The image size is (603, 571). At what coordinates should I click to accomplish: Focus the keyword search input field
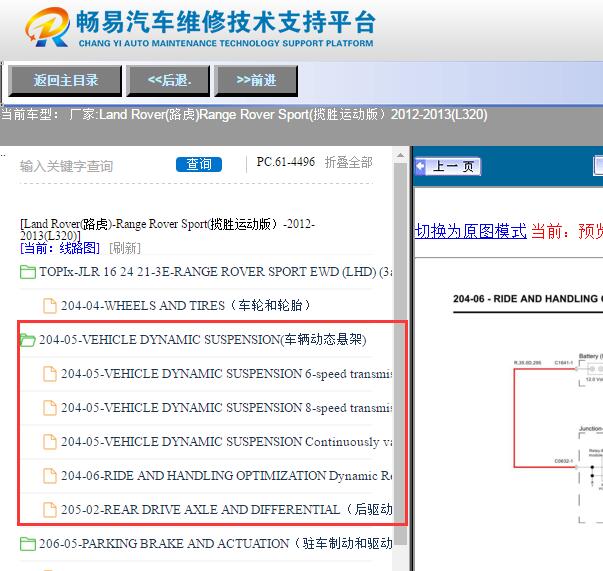(x=94, y=166)
